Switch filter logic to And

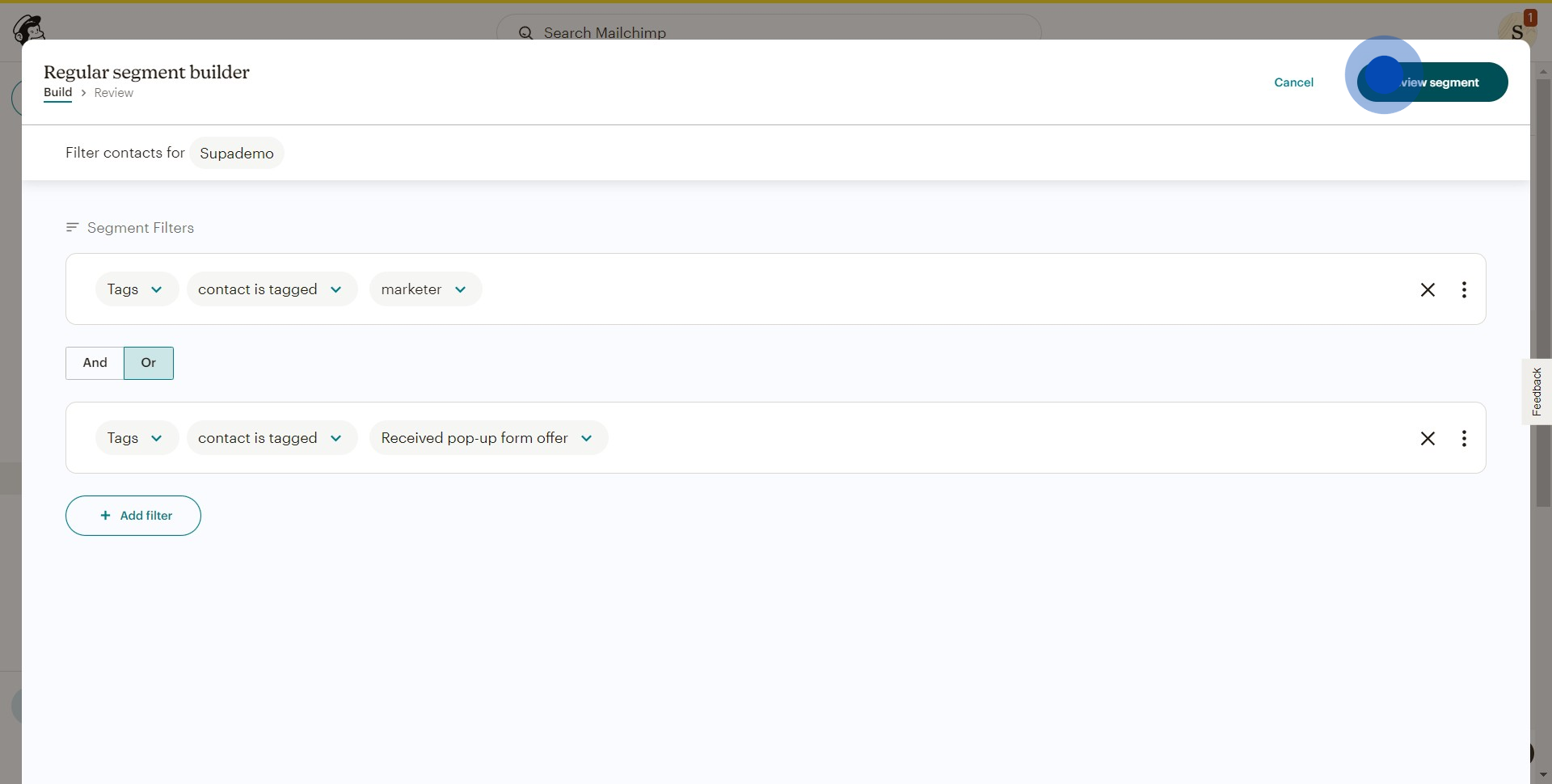(x=95, y=363)
